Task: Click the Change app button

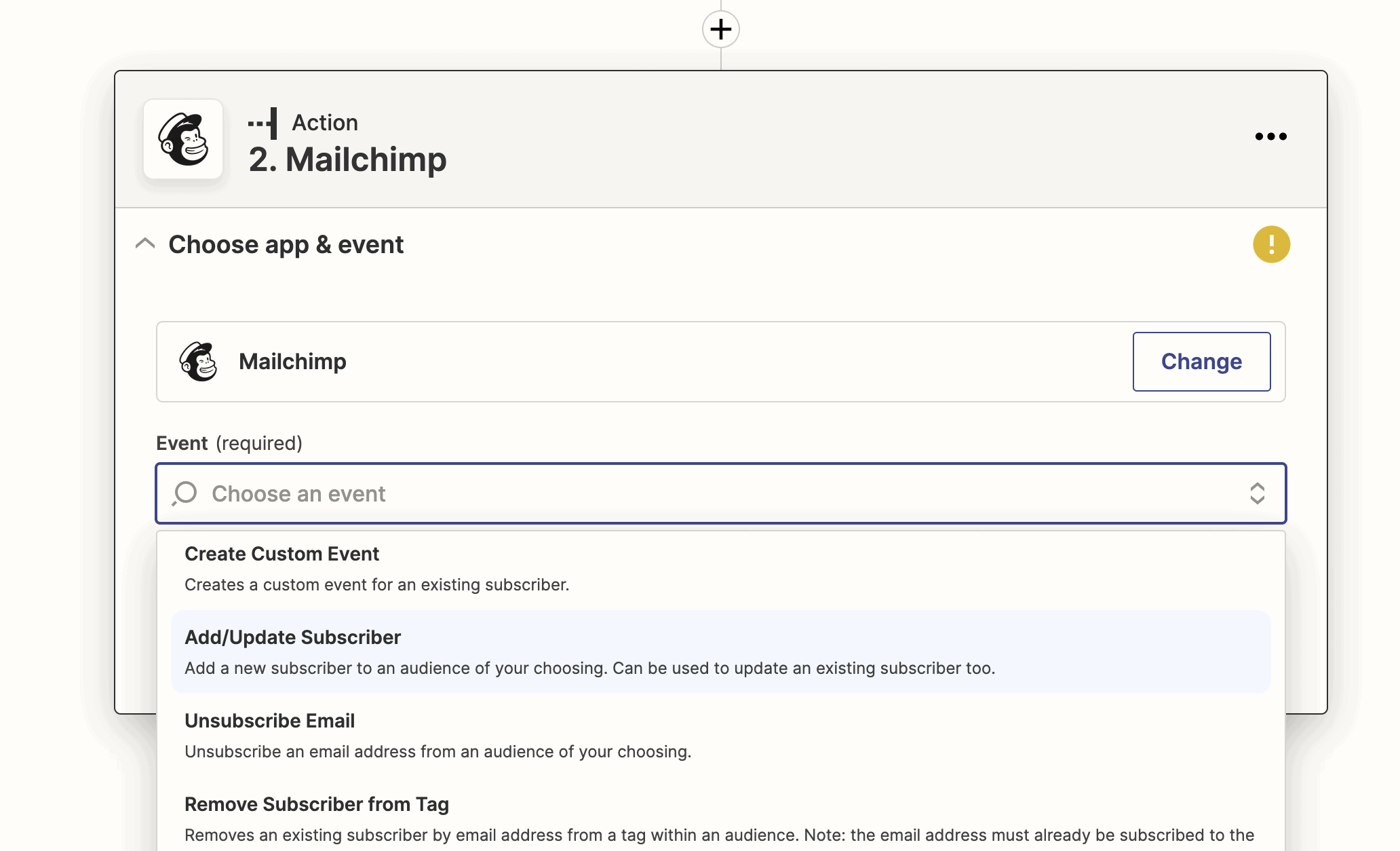Action: (1201, 362)
